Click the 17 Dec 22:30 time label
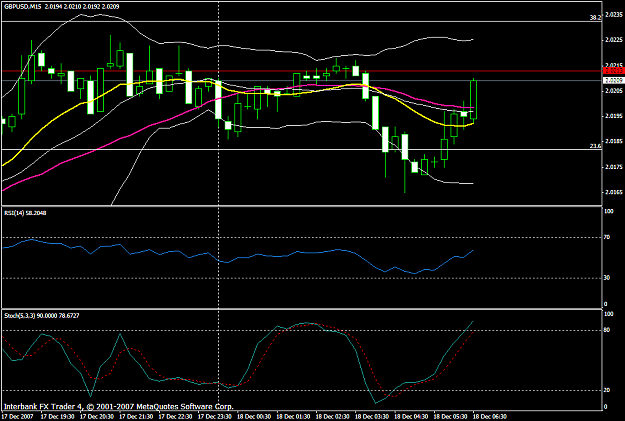Screen dimensions: 625x421 pyautogui.click(x=175, y=417)
